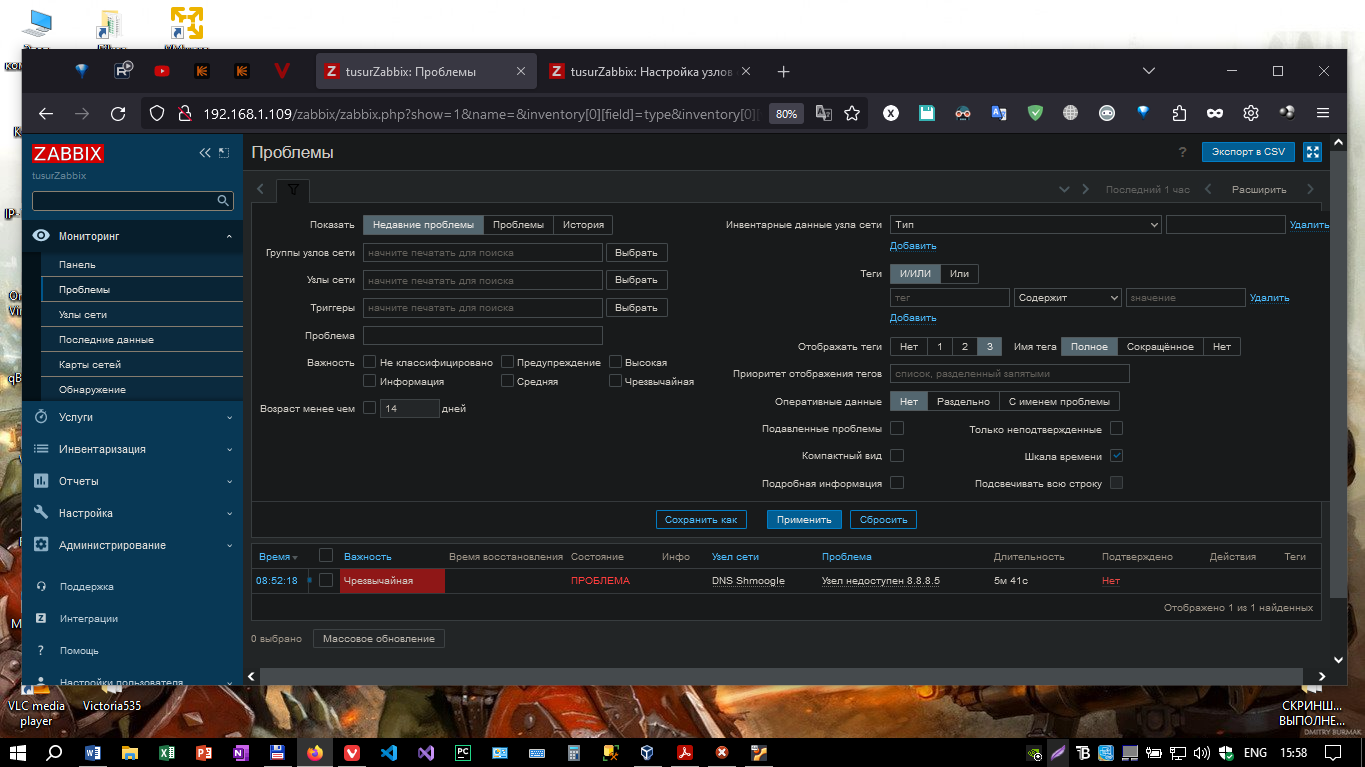Expand the Настройка menu section

pos(132,513)
